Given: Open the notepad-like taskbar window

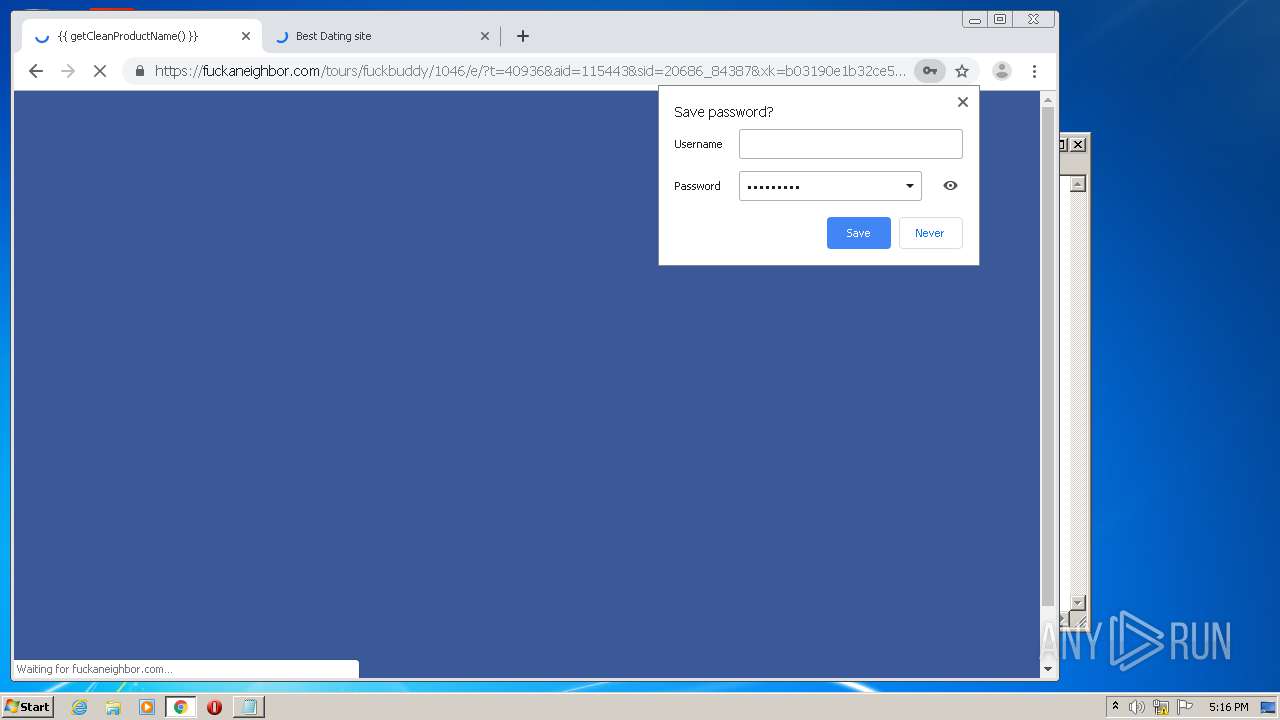Looking at the screenshot, I should (248, 707).
